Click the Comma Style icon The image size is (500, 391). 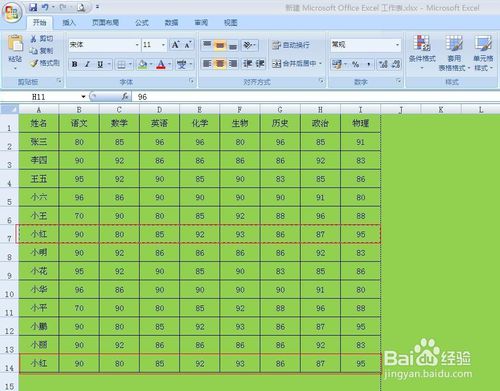369,64
